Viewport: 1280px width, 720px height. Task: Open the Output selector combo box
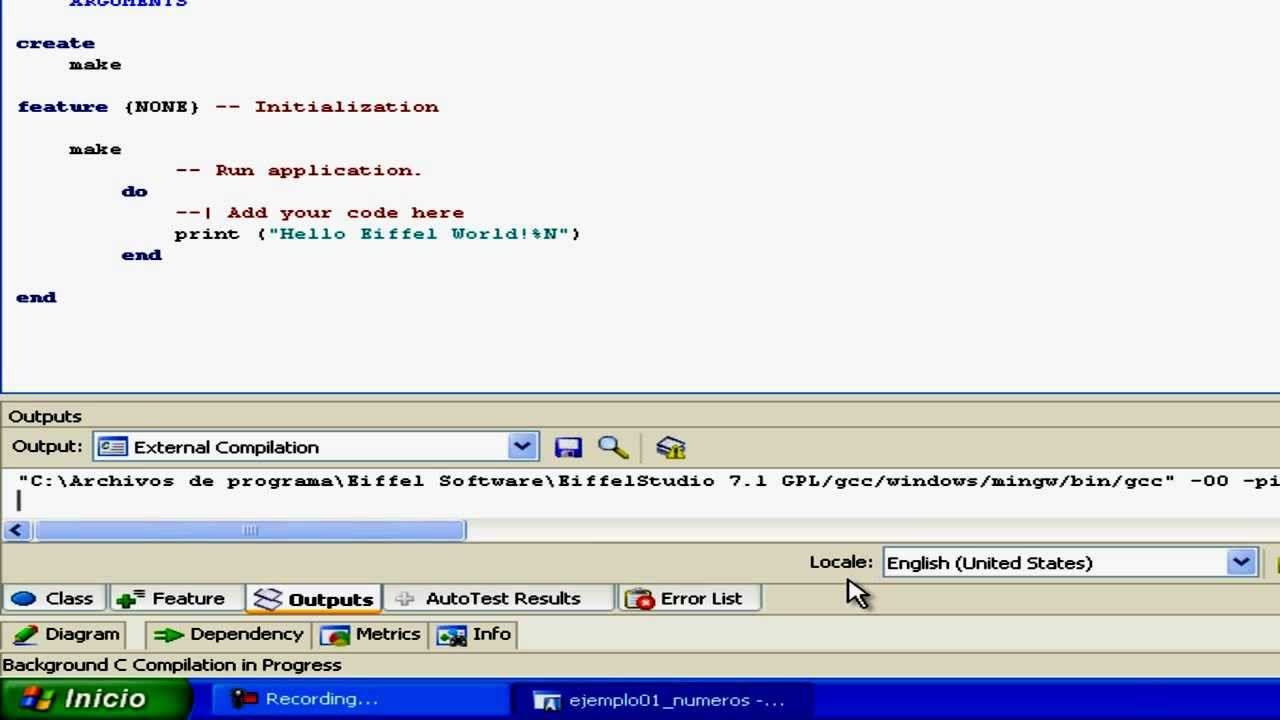click(x=315, y=447)
